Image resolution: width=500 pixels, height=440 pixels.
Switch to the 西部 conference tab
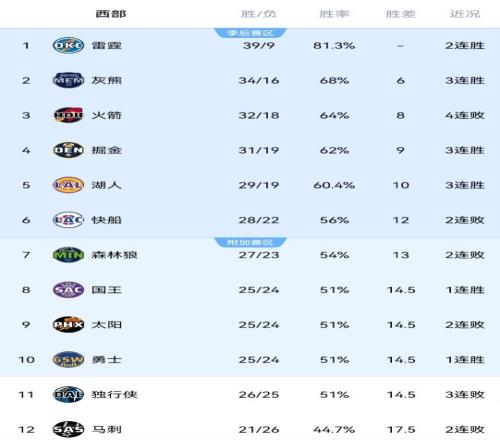coord(111,14)
